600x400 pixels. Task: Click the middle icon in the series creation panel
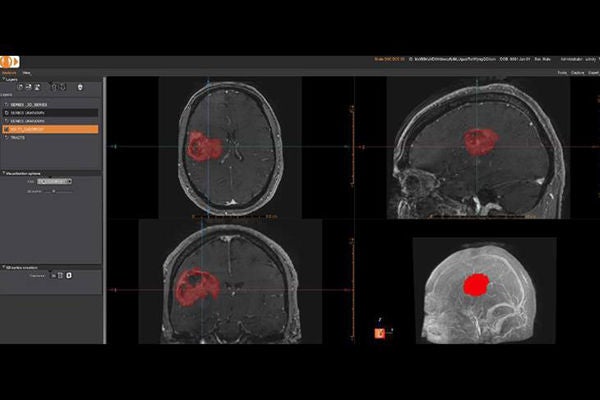60,275
